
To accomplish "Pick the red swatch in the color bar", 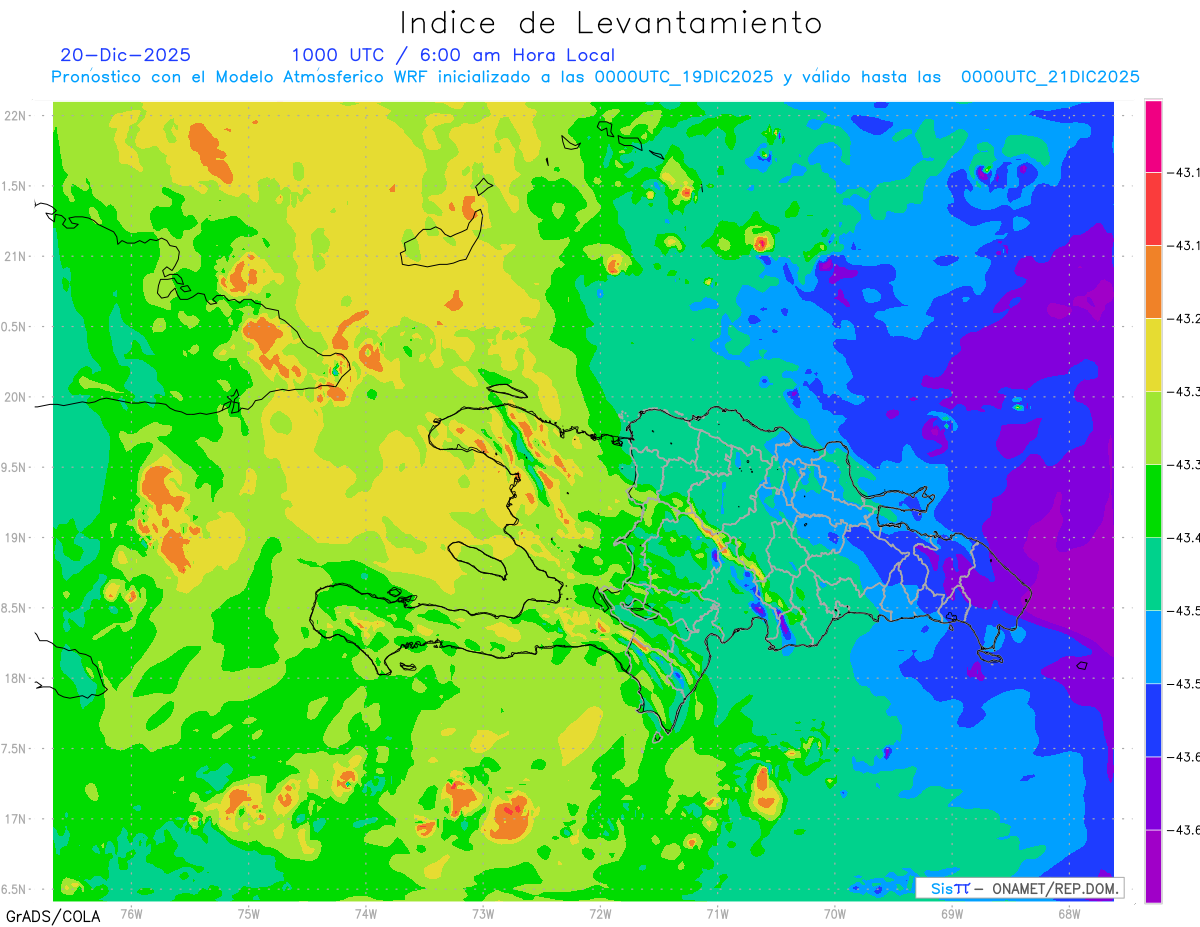I will pyautogui.click(x=1153, y=209).
